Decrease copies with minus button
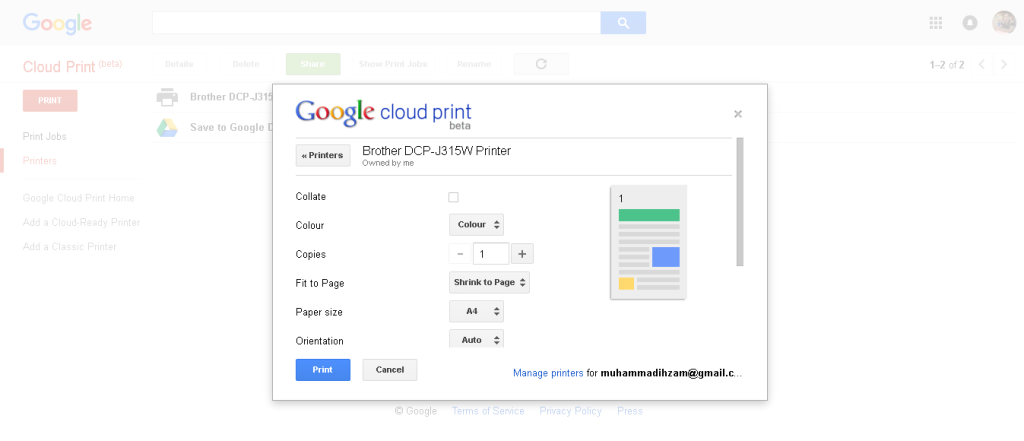Image resolution: width=1024 pixels, height=441 pixels. pyautogui.click(x=460, y=253)
